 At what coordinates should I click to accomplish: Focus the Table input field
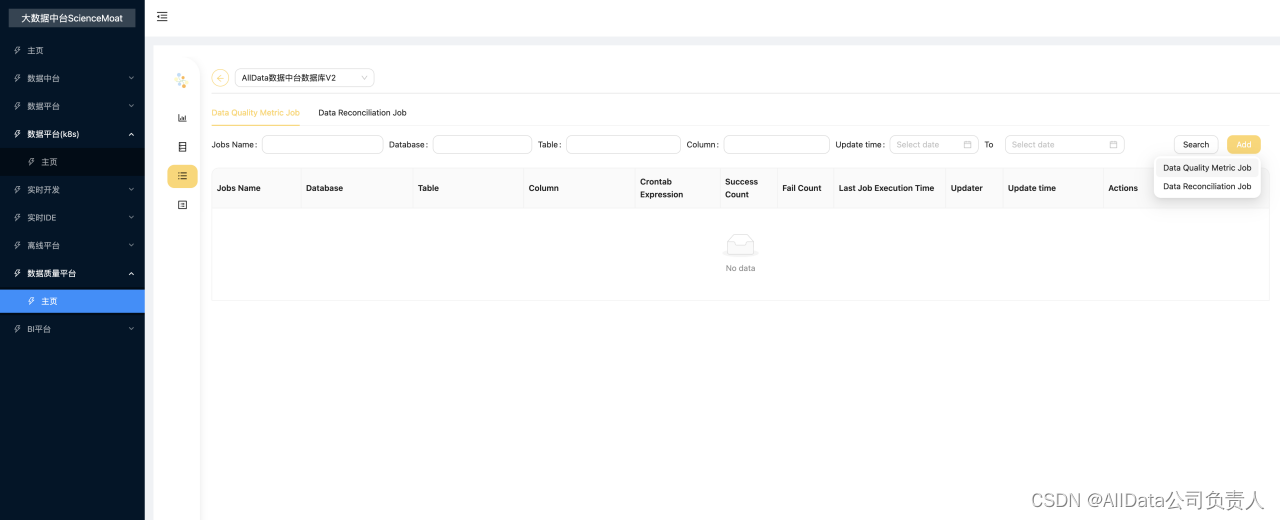point(623,145)
